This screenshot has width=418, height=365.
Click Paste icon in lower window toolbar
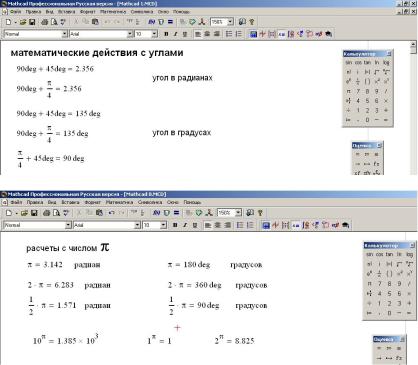pyautogui.click(x=99, y=213)
